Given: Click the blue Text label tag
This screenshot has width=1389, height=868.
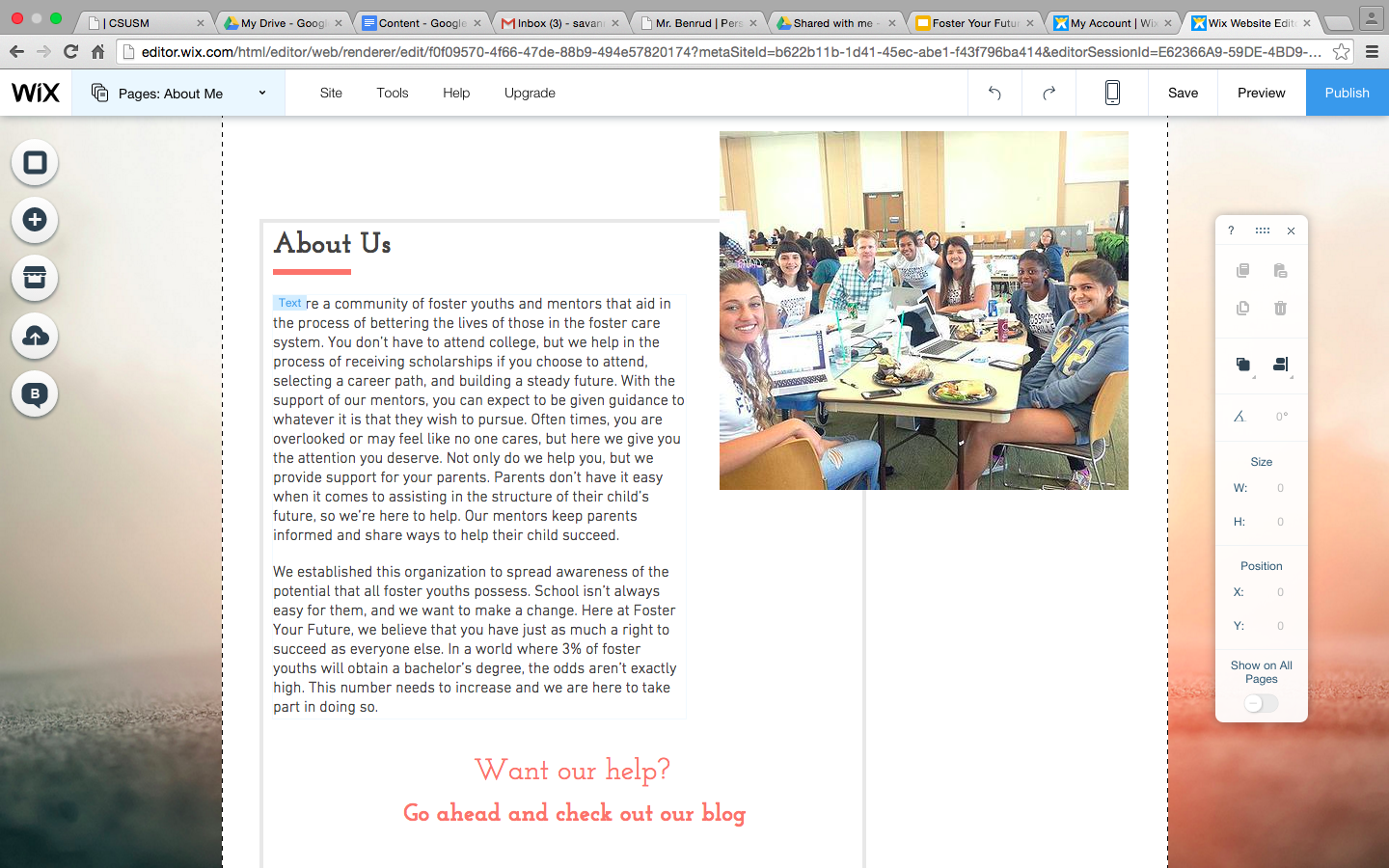Looking at the screenshot, I should pyautogui.click(x=289, y=303).
